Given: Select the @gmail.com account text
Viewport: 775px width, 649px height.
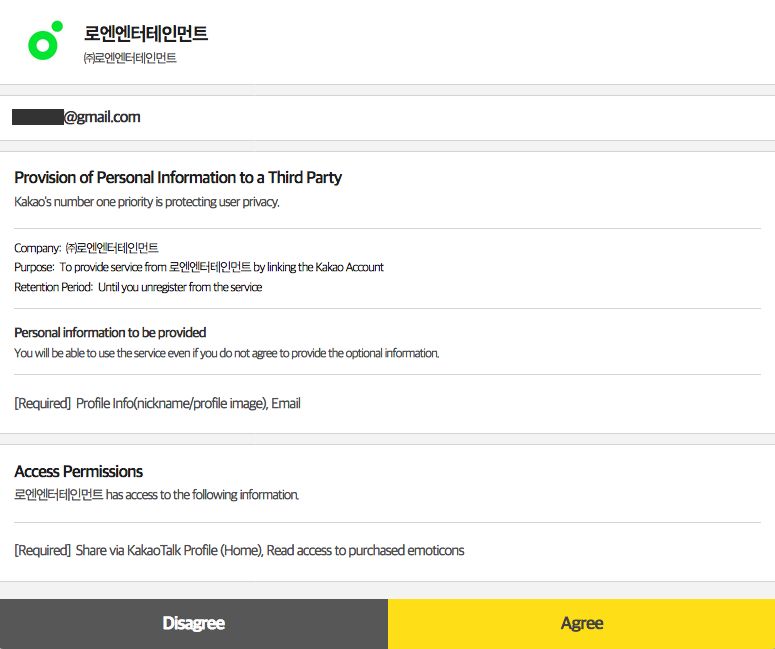Looking at the screenshot, I should (102, 117).
